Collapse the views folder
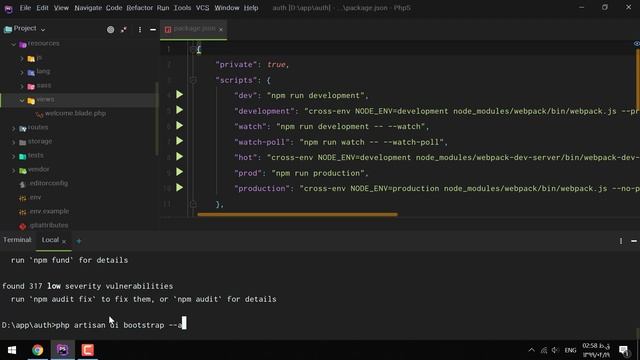Image resolution: width=640 pixels, height=360 pixels. click(x=22, y=100)
